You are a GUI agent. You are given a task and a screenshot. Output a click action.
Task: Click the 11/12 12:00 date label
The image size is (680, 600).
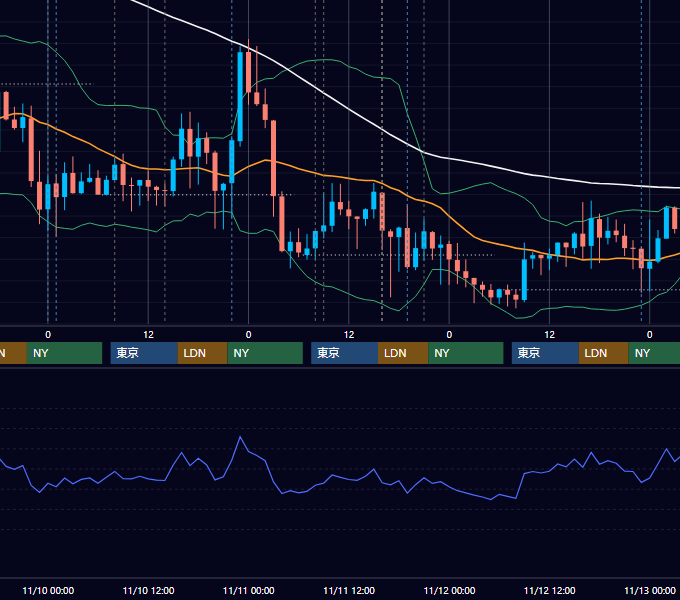[x=549, y=590]
